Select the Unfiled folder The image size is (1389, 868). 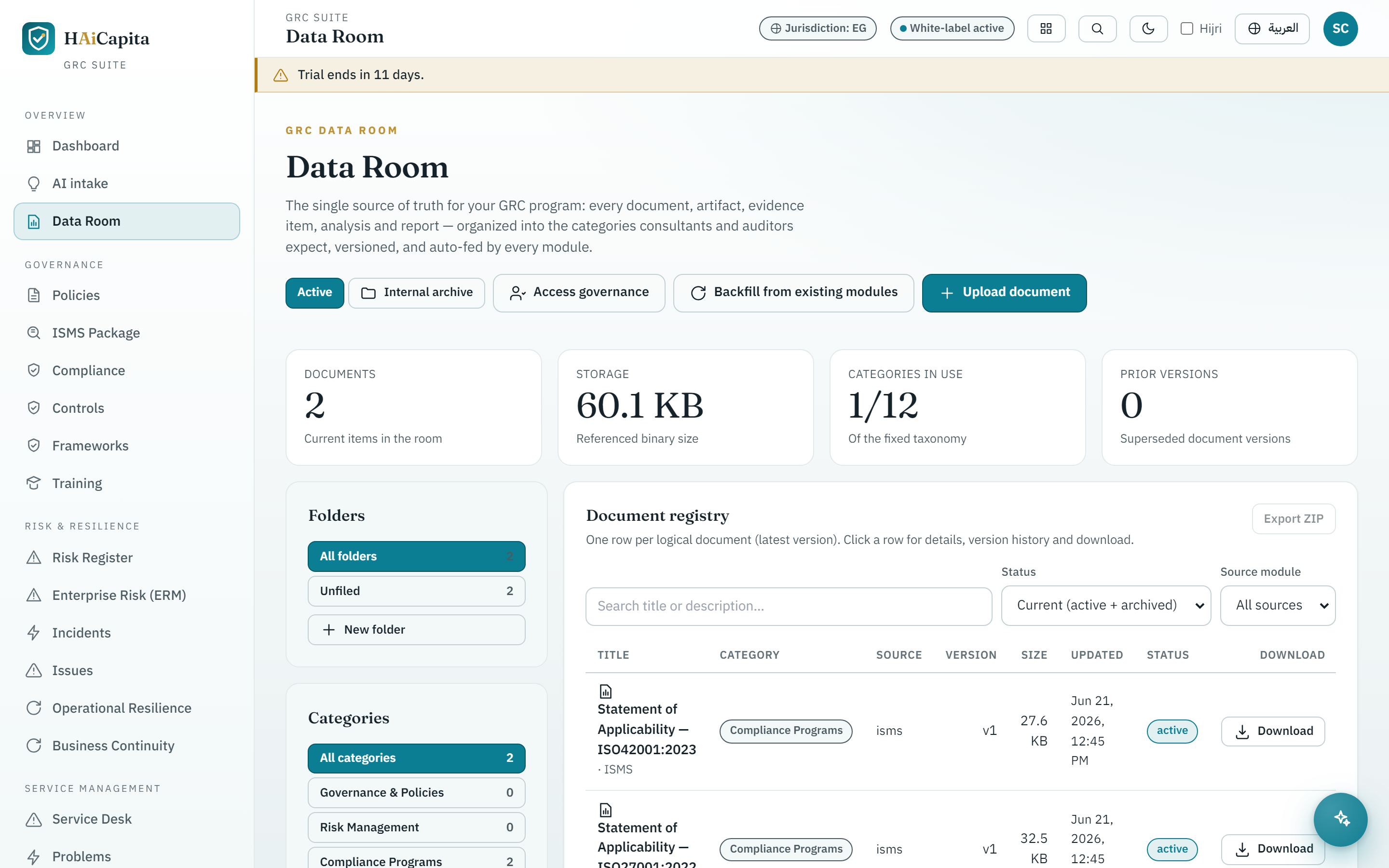416,591
